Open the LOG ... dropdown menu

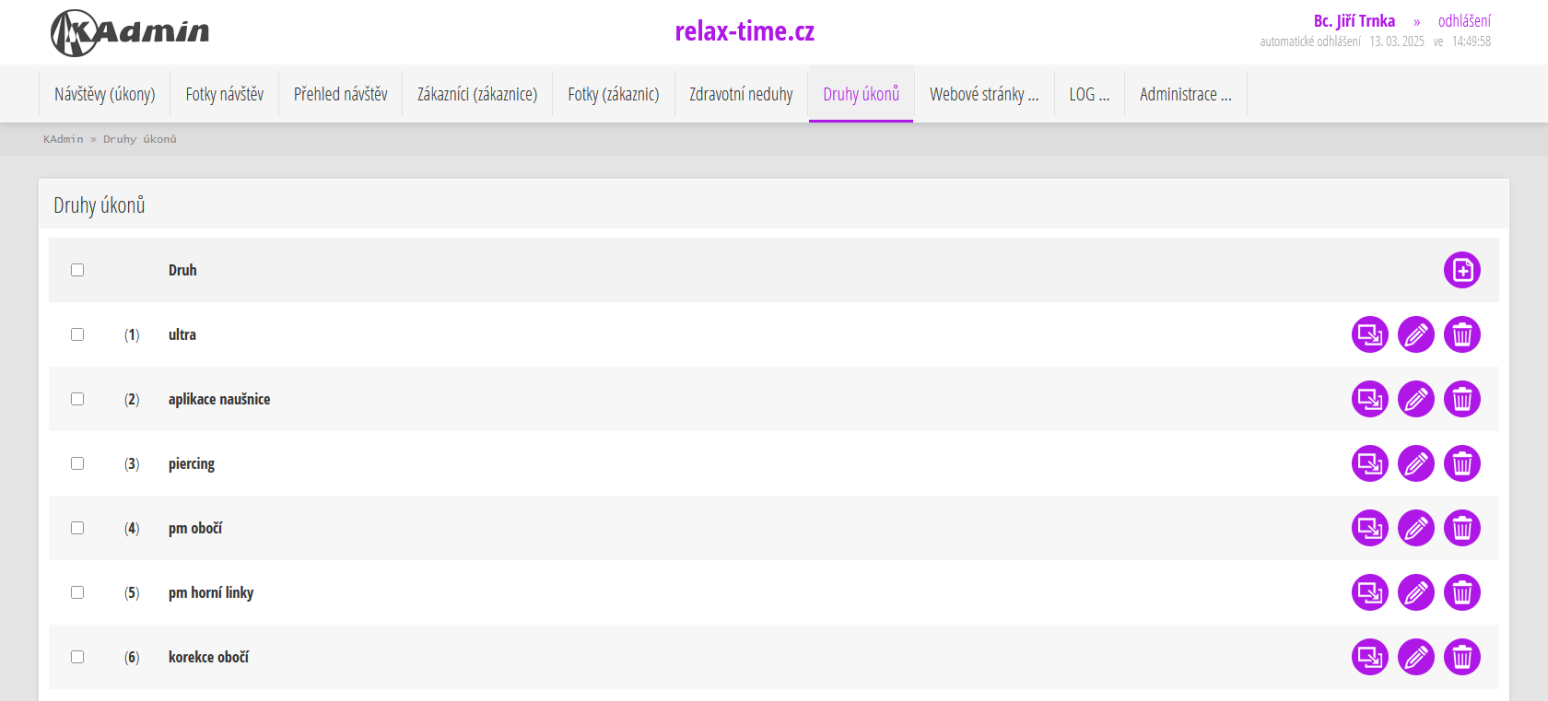[x=1088, y=95]
